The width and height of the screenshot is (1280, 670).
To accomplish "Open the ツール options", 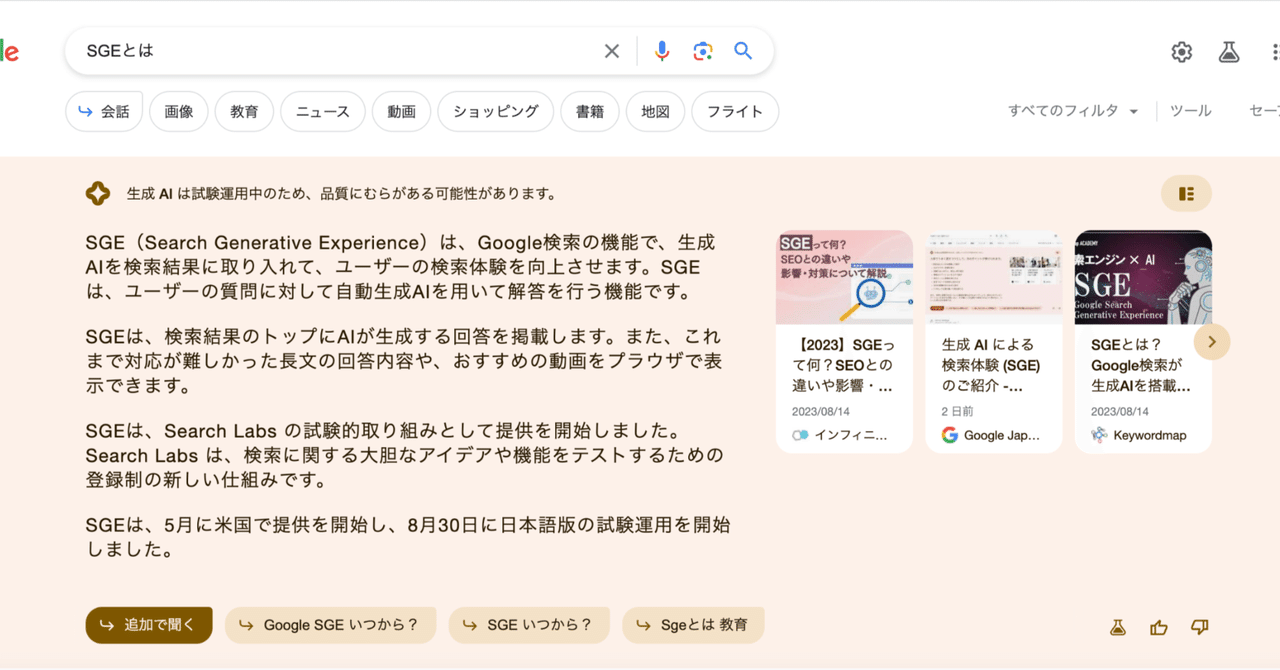I will [x=1190, y=110].
